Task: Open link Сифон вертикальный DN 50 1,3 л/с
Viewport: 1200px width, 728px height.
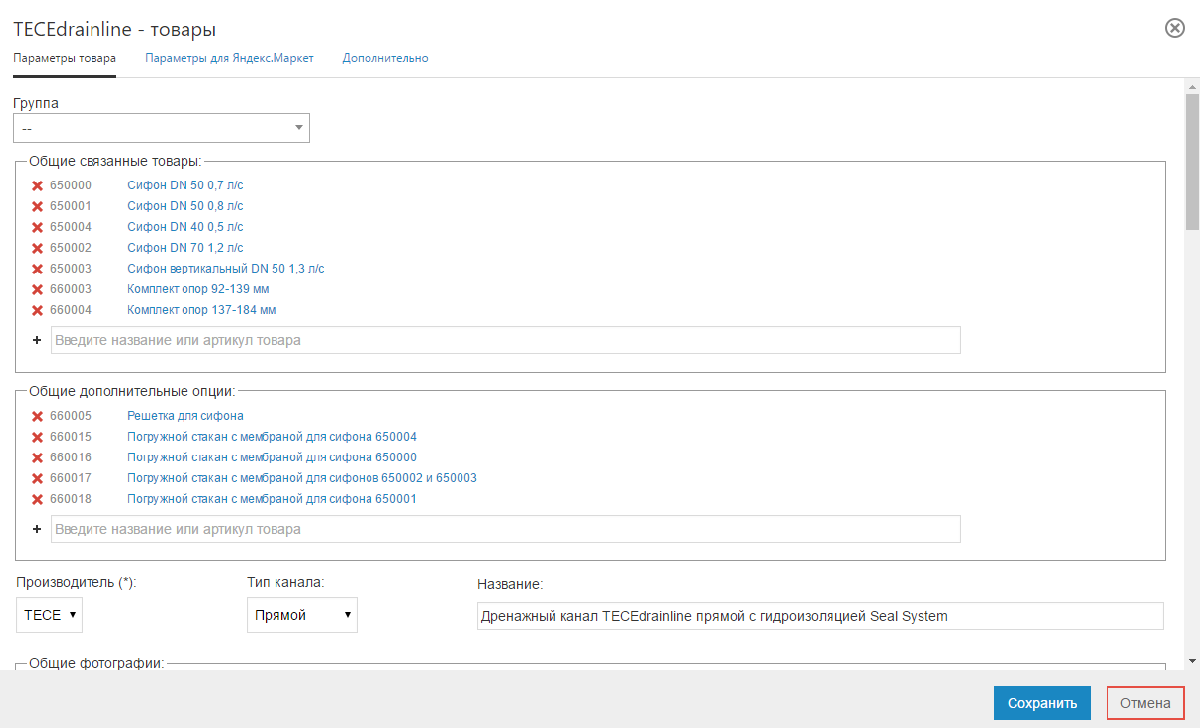Action: [x=226, y=269]
